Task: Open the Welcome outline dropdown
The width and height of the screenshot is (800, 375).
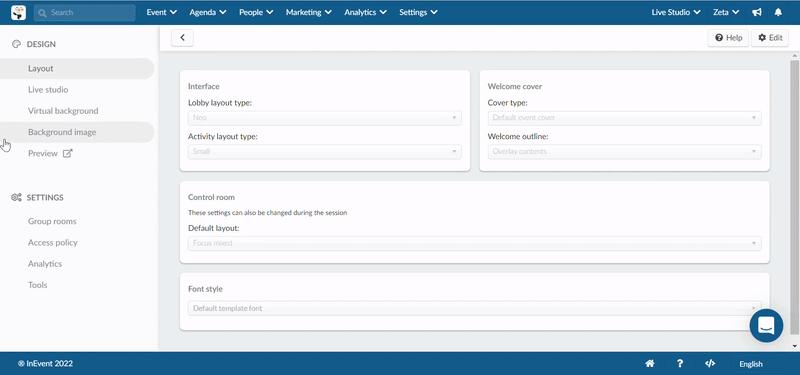Action: click(x=624, y=152)
